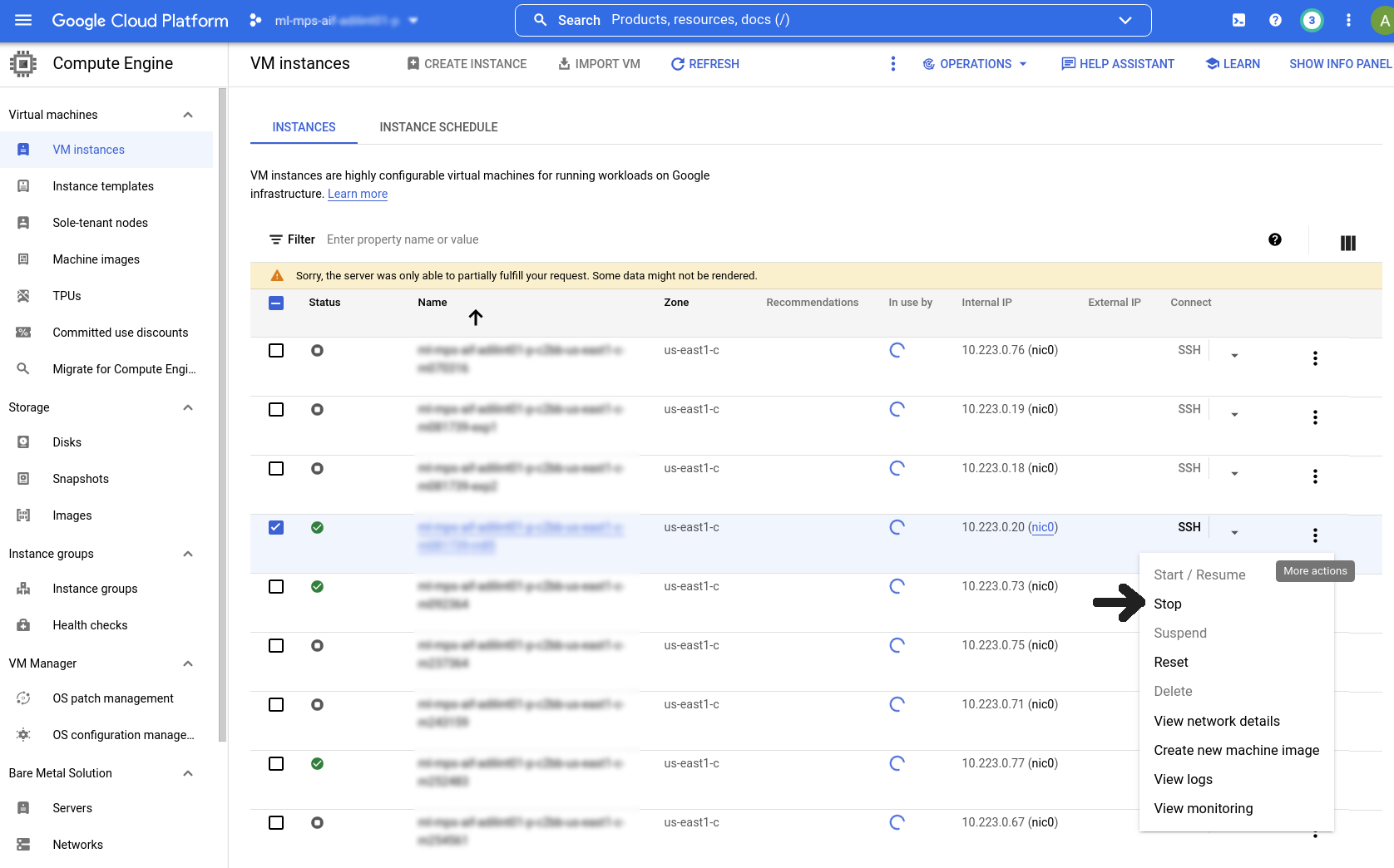The image size is (1394, 868).
Task: Select the instance with IP 10.223.0.19
Action: [276, 410]
